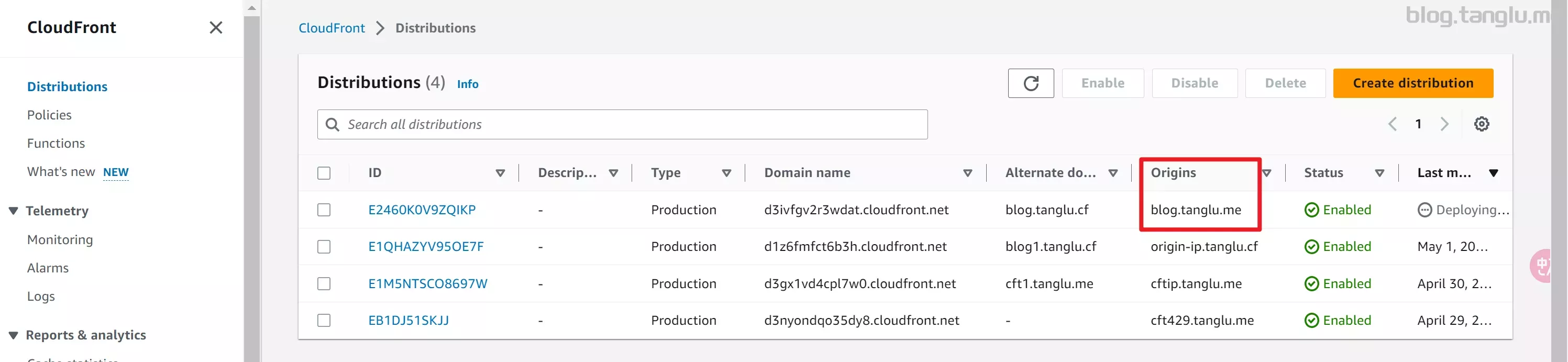This screenshot has height=362, width=1568.
Task: Open Monitoring under Telemetry
Action: [60, 240]
